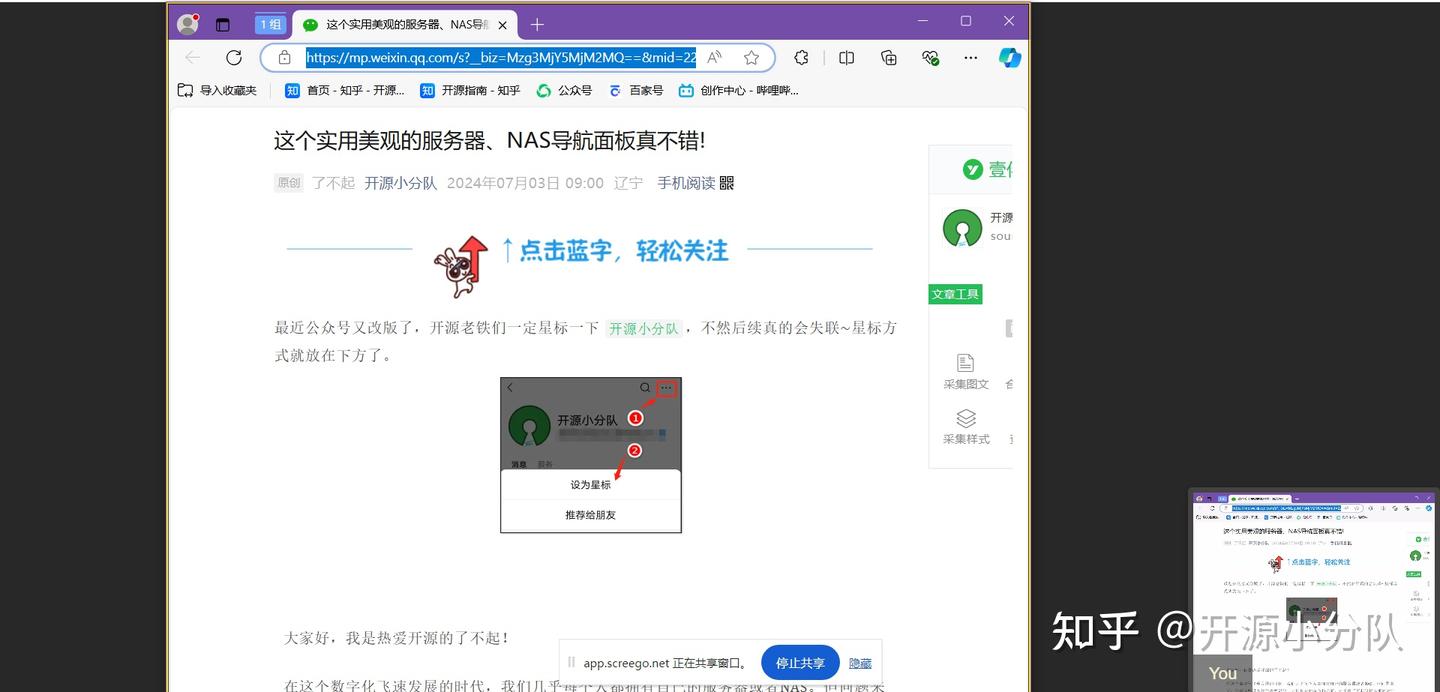1440x692 pixels.
Task: Click the 采集图文 document icon
Action: 965,363
